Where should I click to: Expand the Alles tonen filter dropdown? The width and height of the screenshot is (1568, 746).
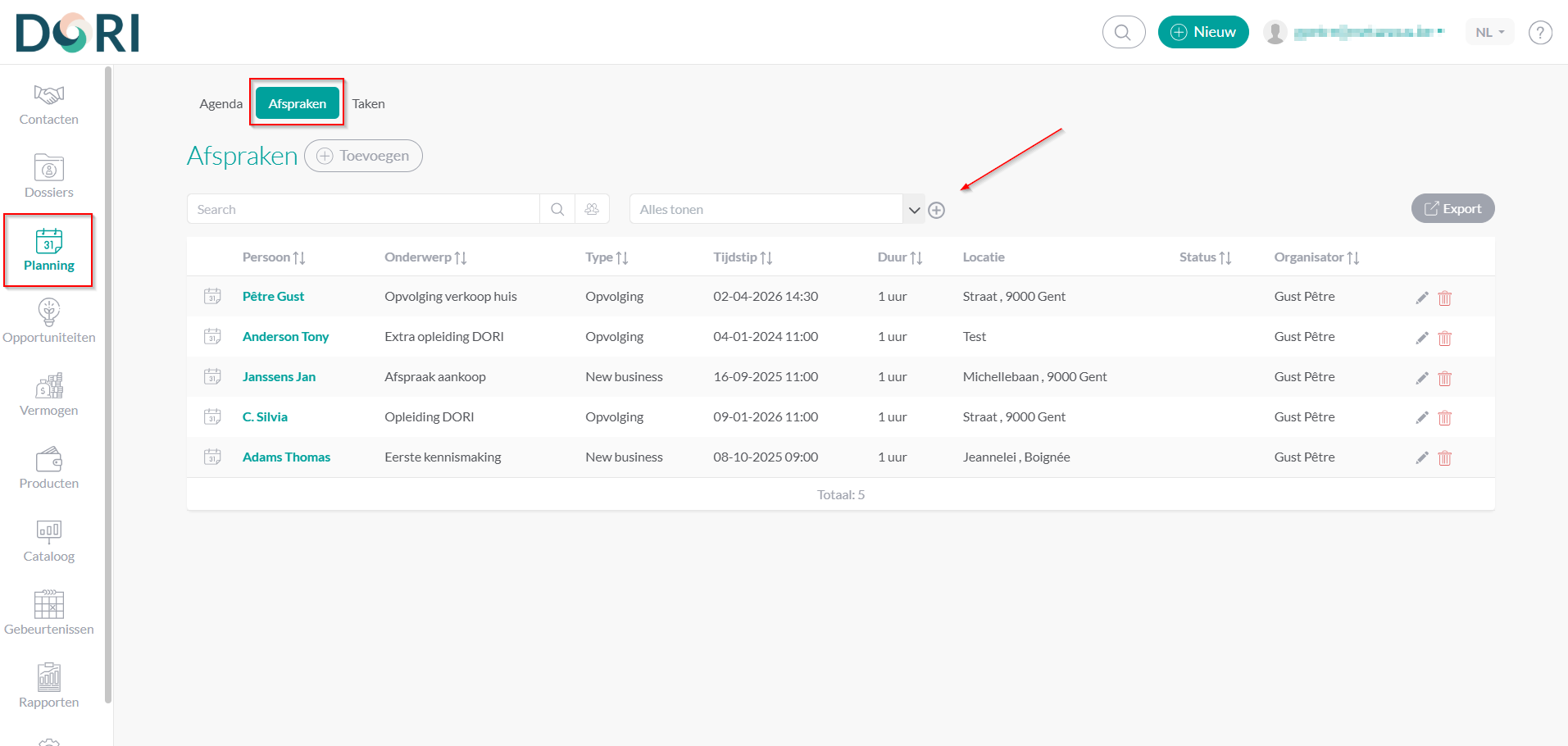point(914,210)
